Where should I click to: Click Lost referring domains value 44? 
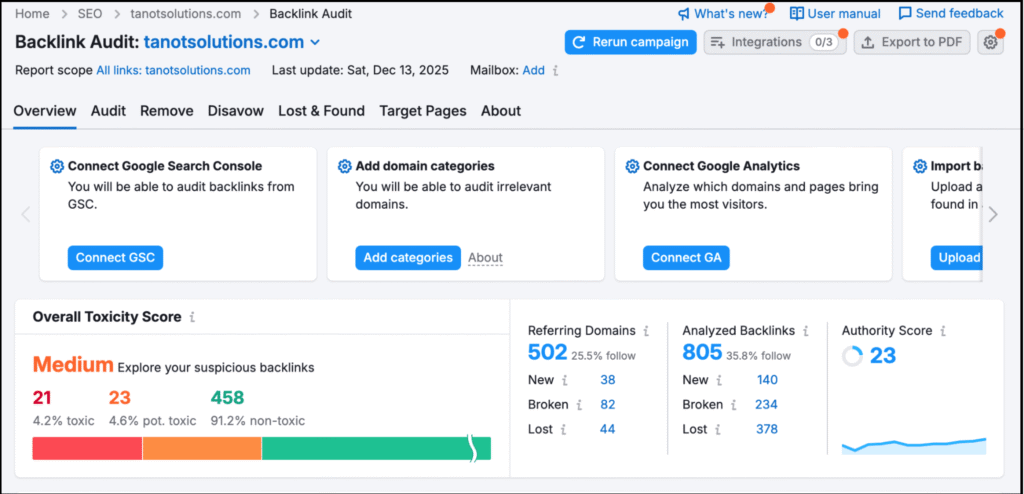[x=608, y=430]
